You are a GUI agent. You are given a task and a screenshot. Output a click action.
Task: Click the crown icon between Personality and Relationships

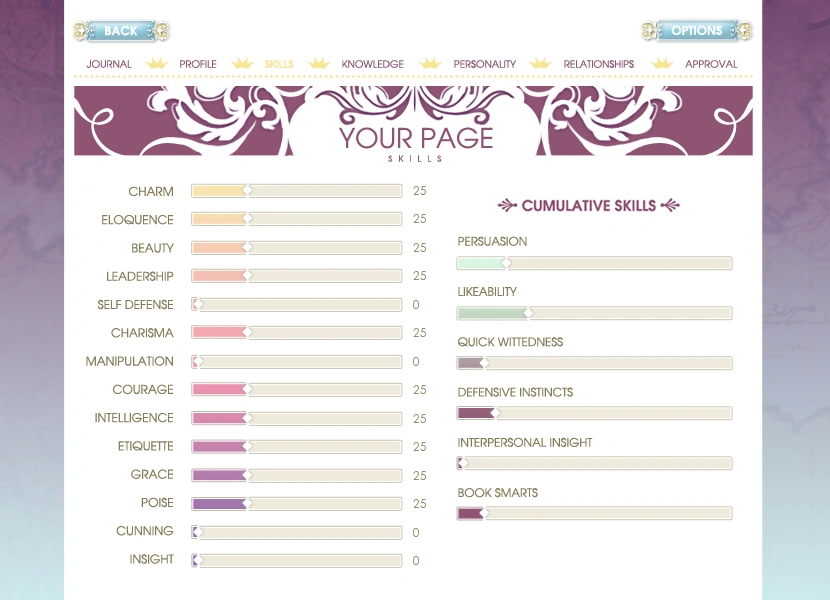click(540, 62)
